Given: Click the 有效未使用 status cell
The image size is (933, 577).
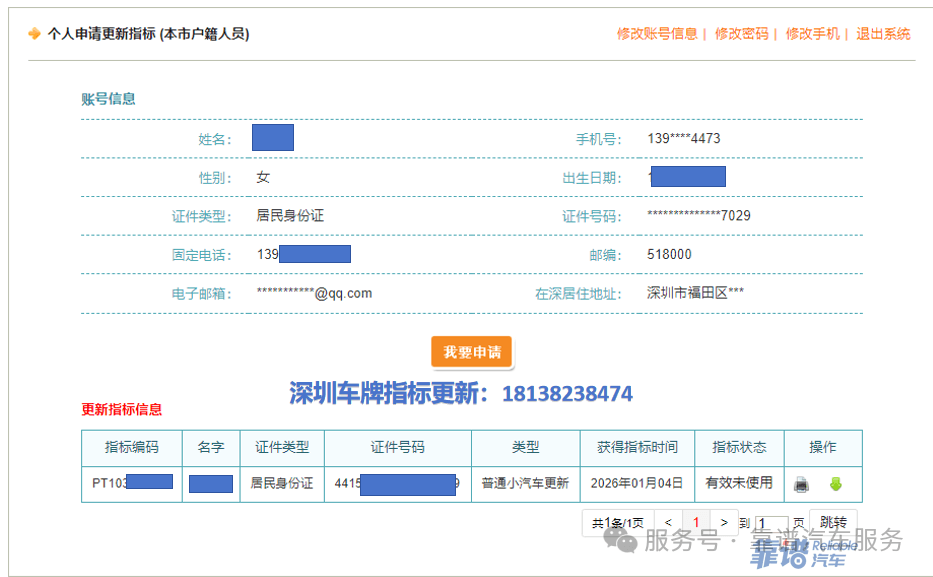Looking at the screenshot, I should coord(739,483).
